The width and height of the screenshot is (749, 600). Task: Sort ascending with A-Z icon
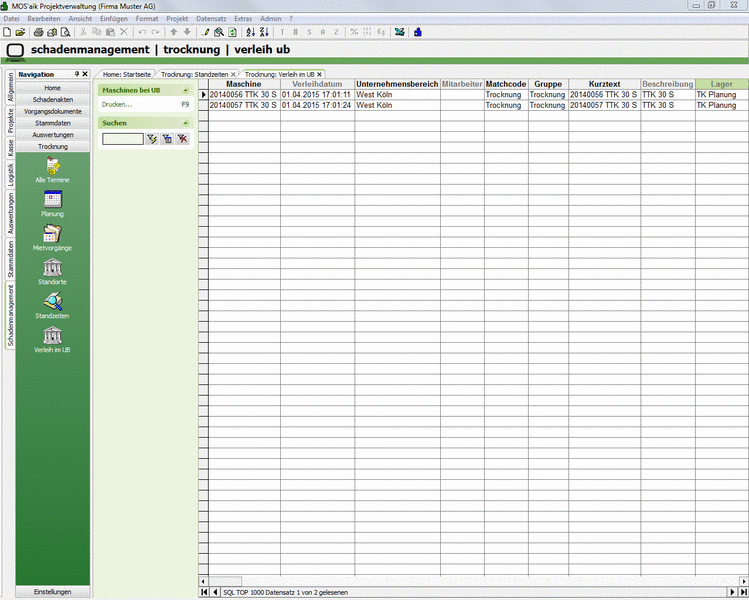tap(251, 32)
